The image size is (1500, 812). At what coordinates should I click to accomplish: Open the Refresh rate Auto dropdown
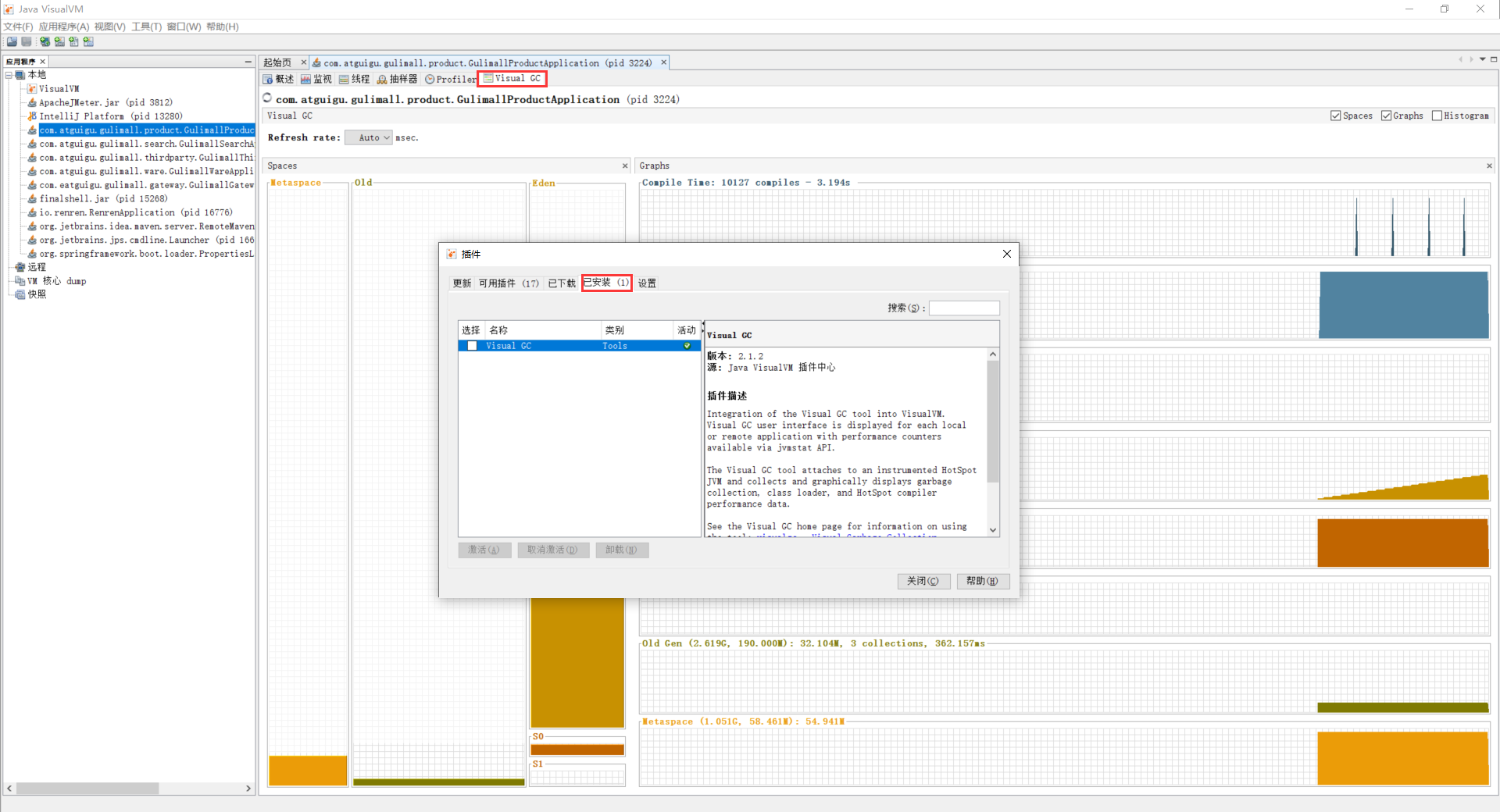369,138
